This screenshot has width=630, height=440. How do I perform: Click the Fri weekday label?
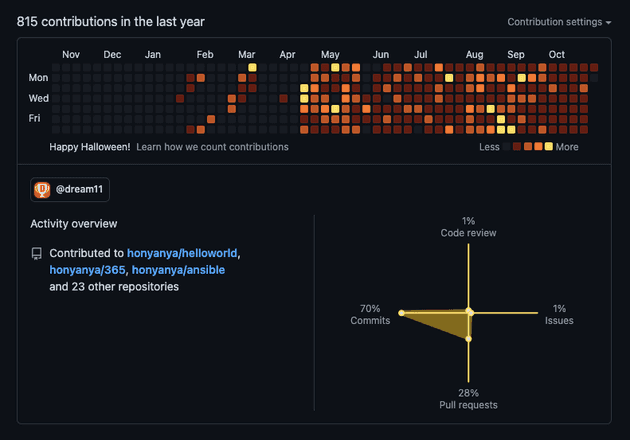click(35, 118)
